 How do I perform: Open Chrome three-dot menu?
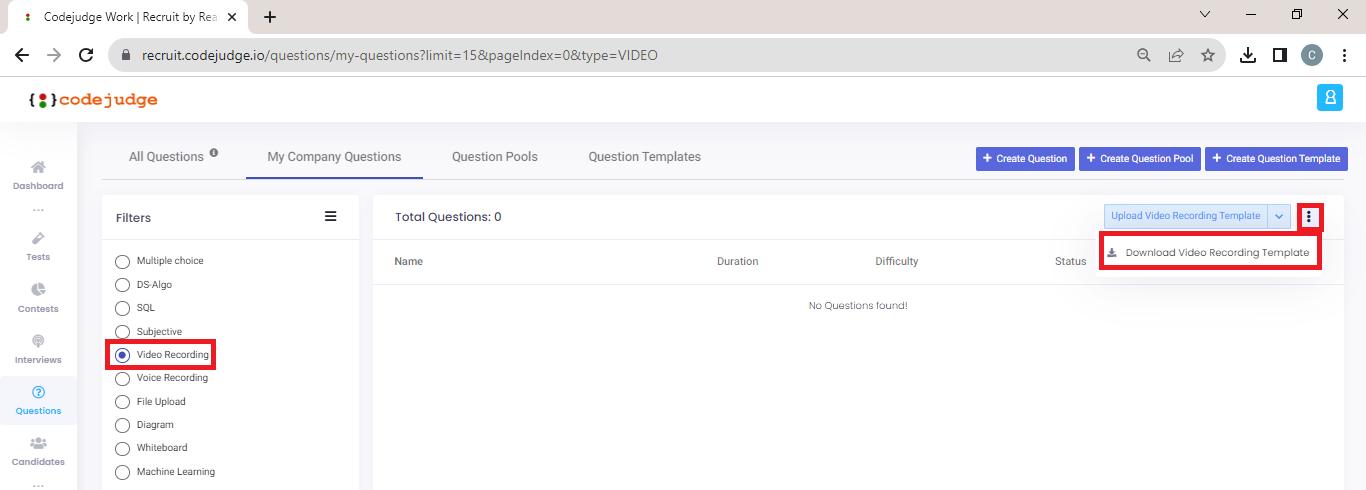1344,55
